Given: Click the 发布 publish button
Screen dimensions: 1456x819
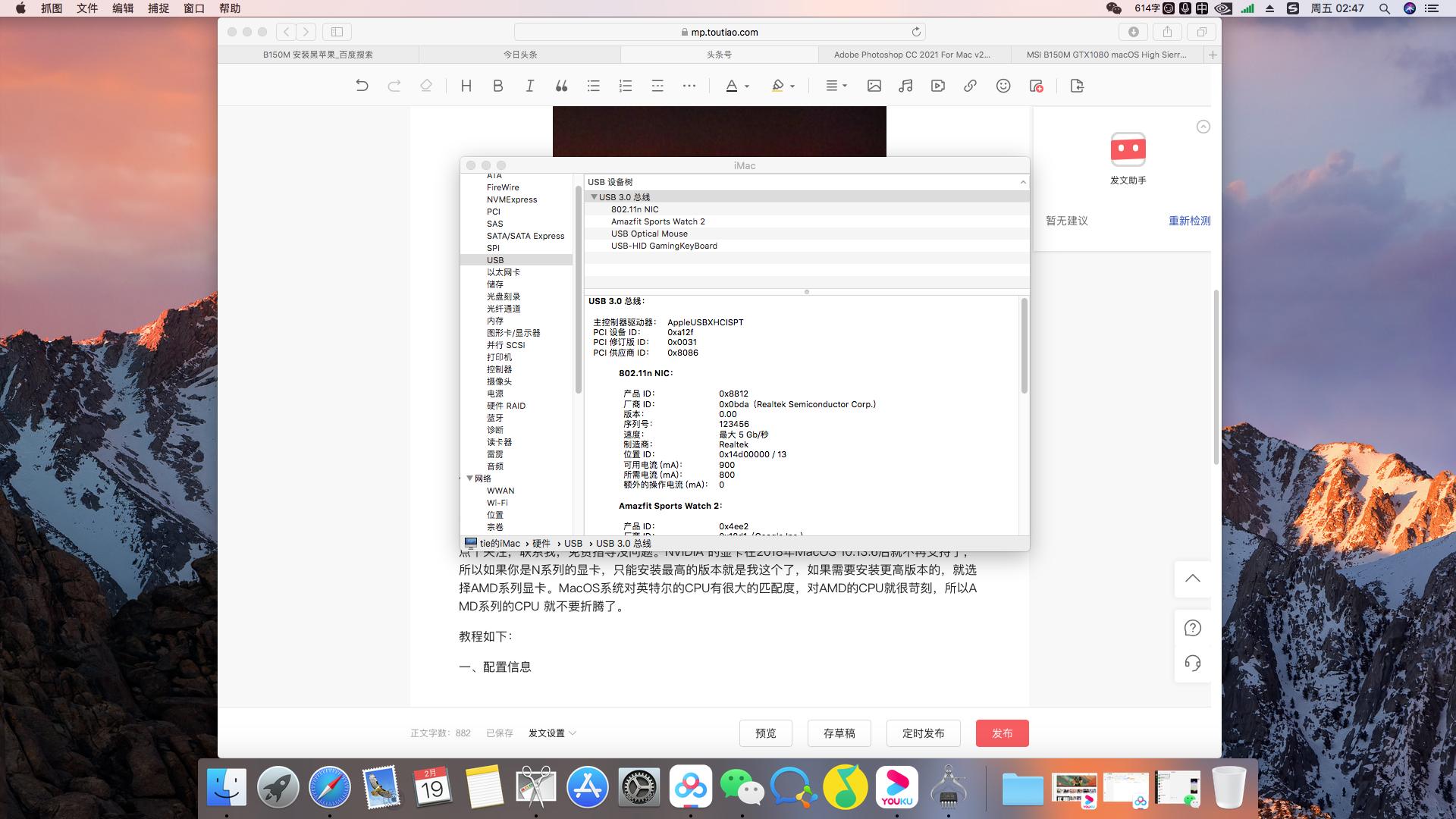Looking at the screenshot, I should [1002, 733].
